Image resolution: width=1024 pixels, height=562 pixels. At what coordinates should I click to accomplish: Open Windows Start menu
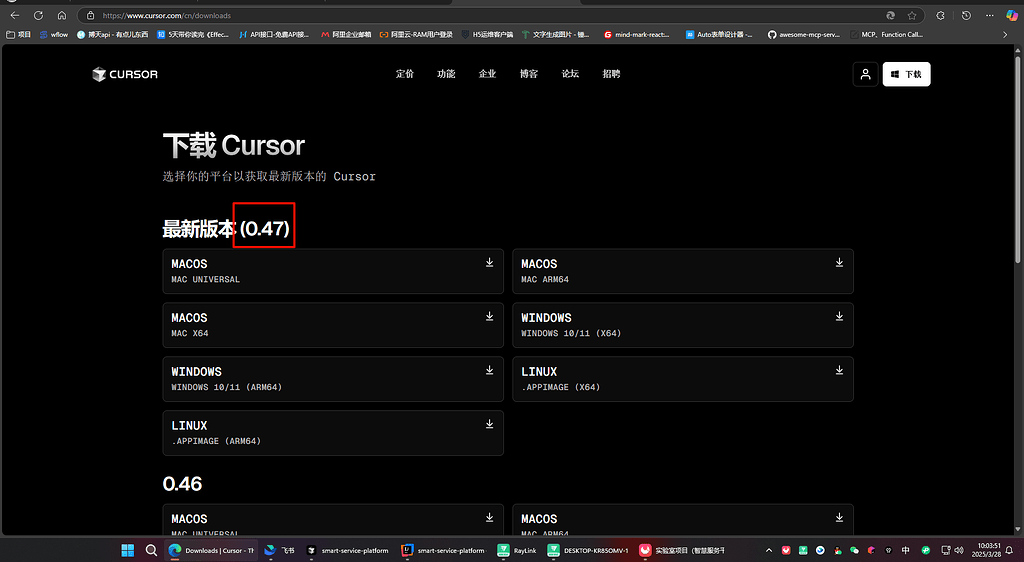(127, 550)
